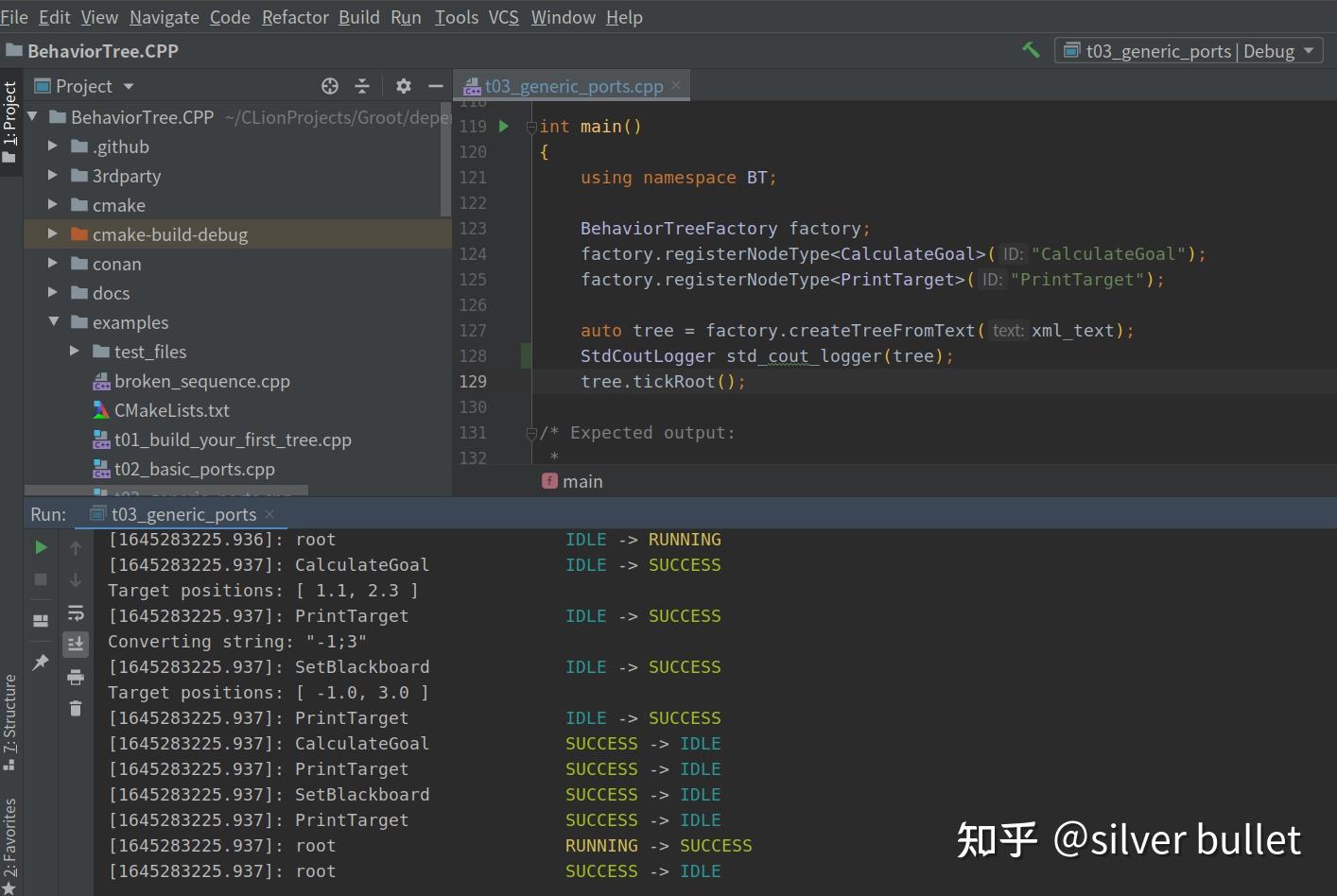Click the green run gutter arrow beside main()

tap(504, 126)
